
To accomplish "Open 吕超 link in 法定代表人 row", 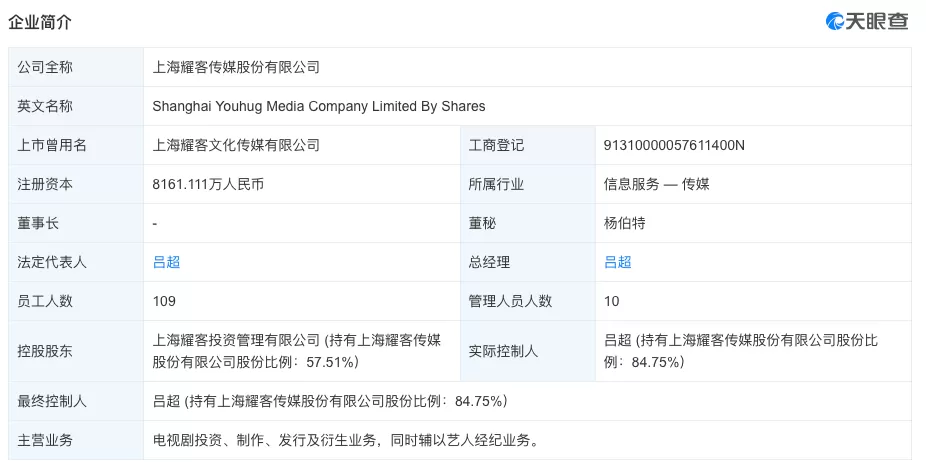I will pyautogui.click(x=167, y=262).
